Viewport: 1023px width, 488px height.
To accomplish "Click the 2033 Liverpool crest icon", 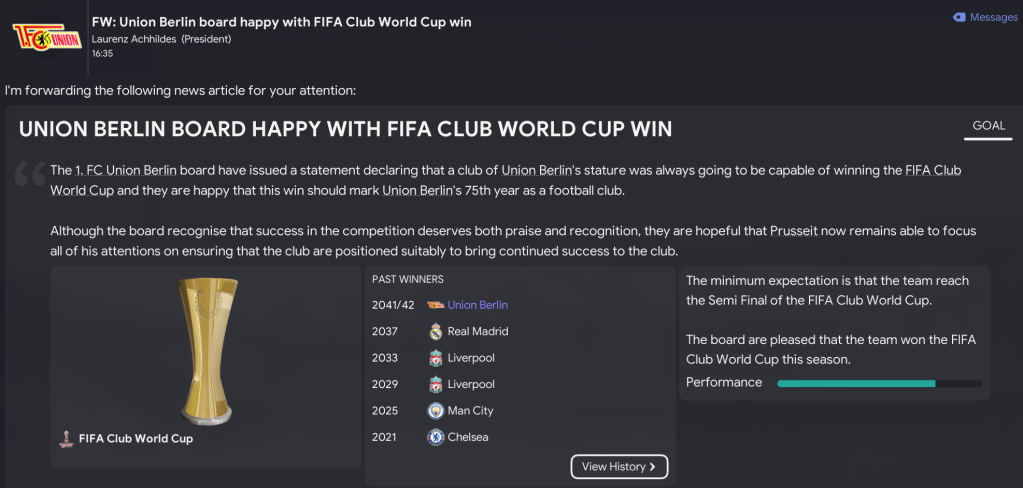I will 435,358.
